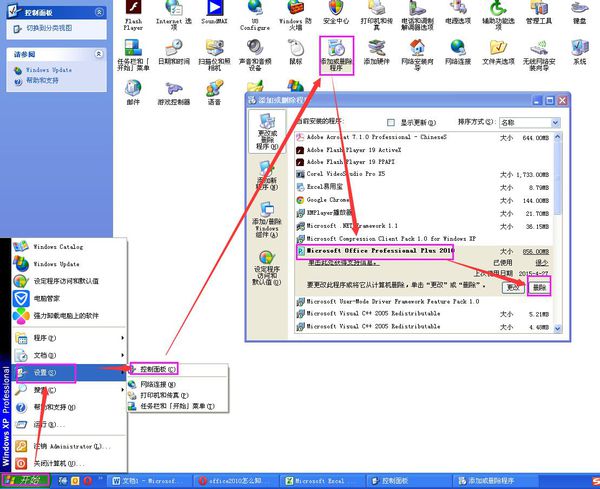Click 更改 button for Office 2010
Image resolution: width=600 pixels, height=489 pixels.
(x=513, y=287)
